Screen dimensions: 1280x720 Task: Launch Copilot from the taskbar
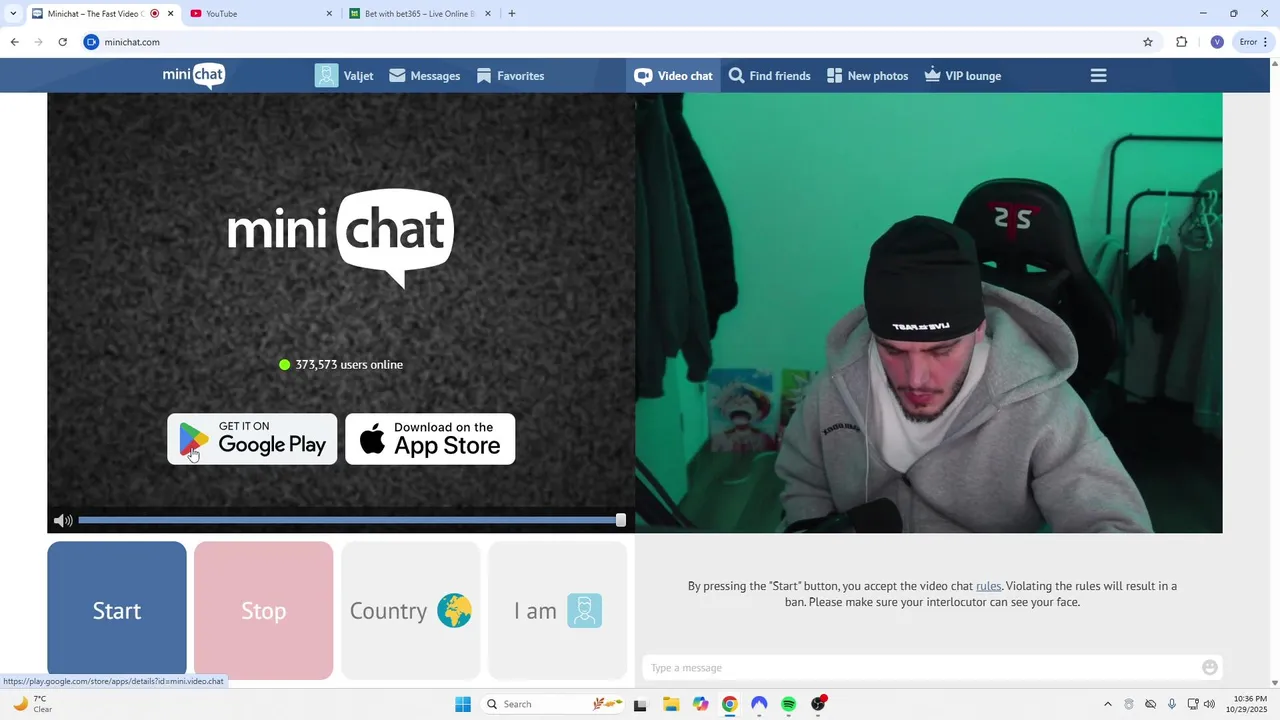point(701,704)
